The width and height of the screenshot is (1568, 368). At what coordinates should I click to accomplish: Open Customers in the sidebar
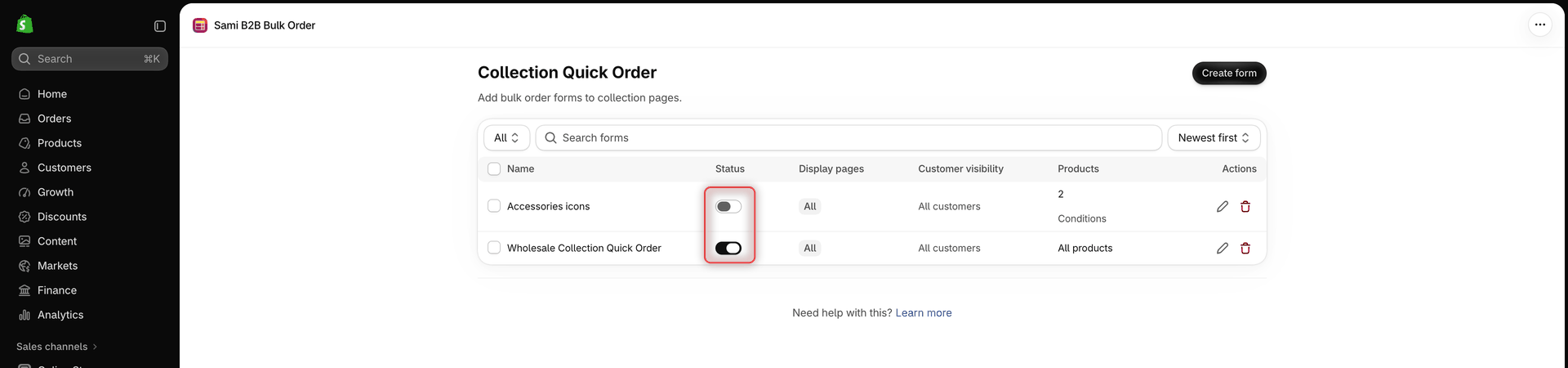(65, 168)
